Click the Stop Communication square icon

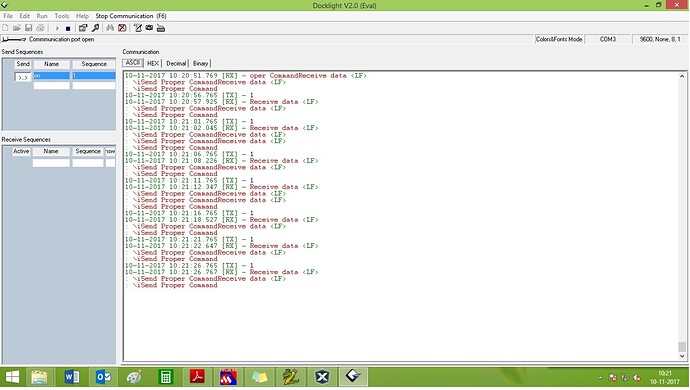pos(68,28)
